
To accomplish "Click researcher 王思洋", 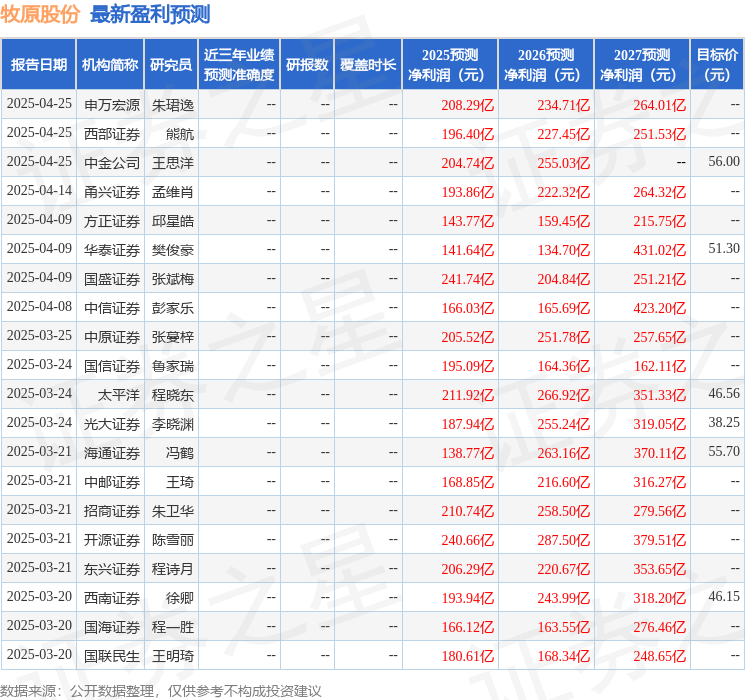I will pyautogui.click(x=173, y=163).
